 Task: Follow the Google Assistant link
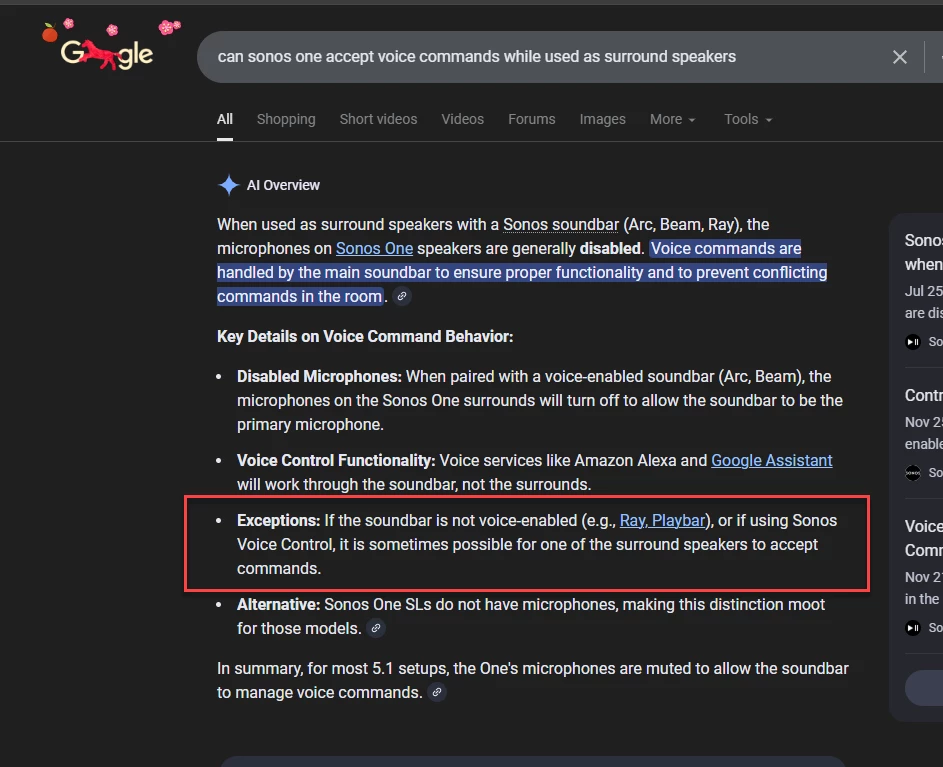[x=772, y=460]
